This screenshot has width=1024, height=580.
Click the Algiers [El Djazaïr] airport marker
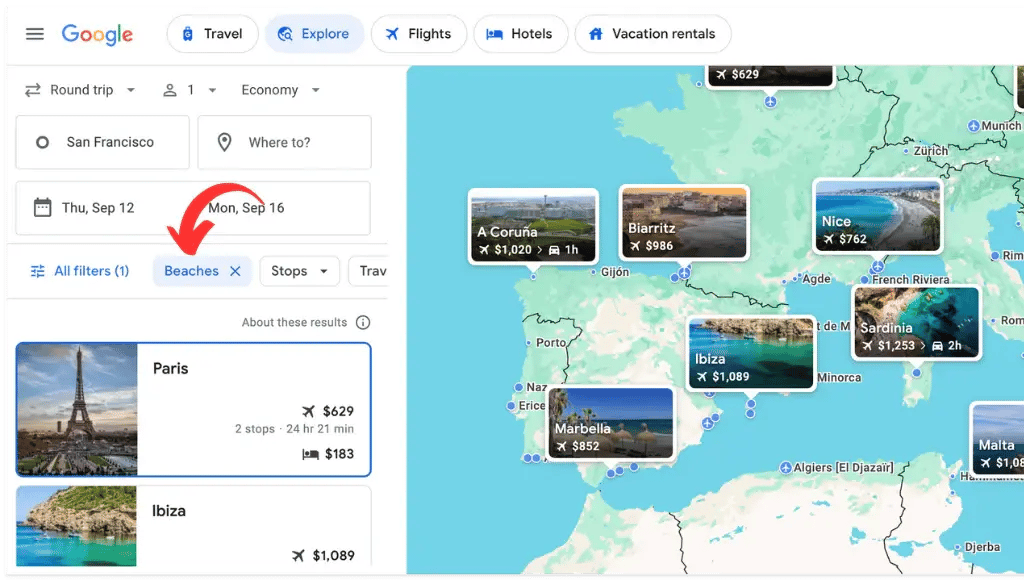[x=786, y=468]
